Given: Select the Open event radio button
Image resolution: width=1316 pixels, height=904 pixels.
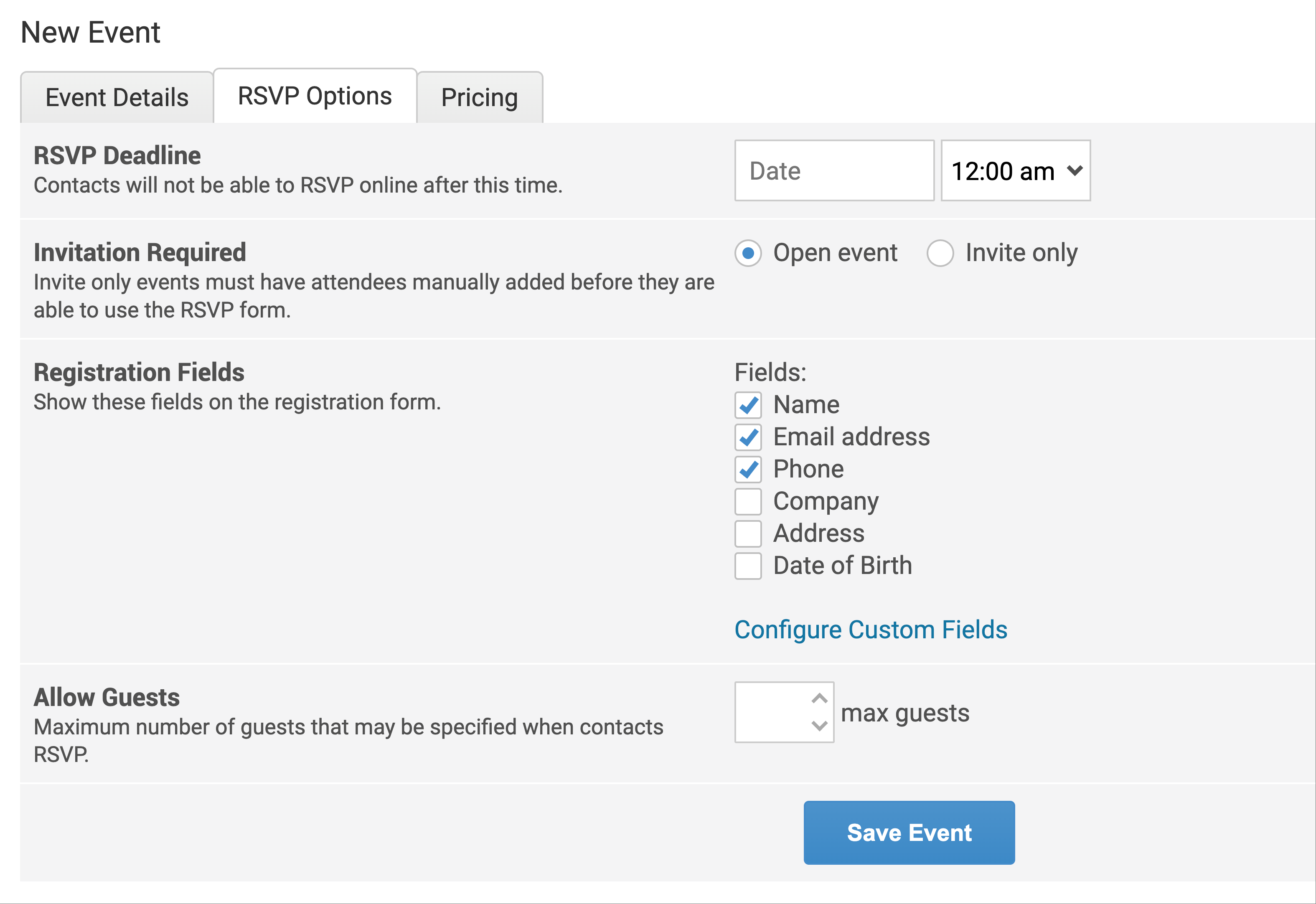Looking at the screenshot, I should (748, 253).
